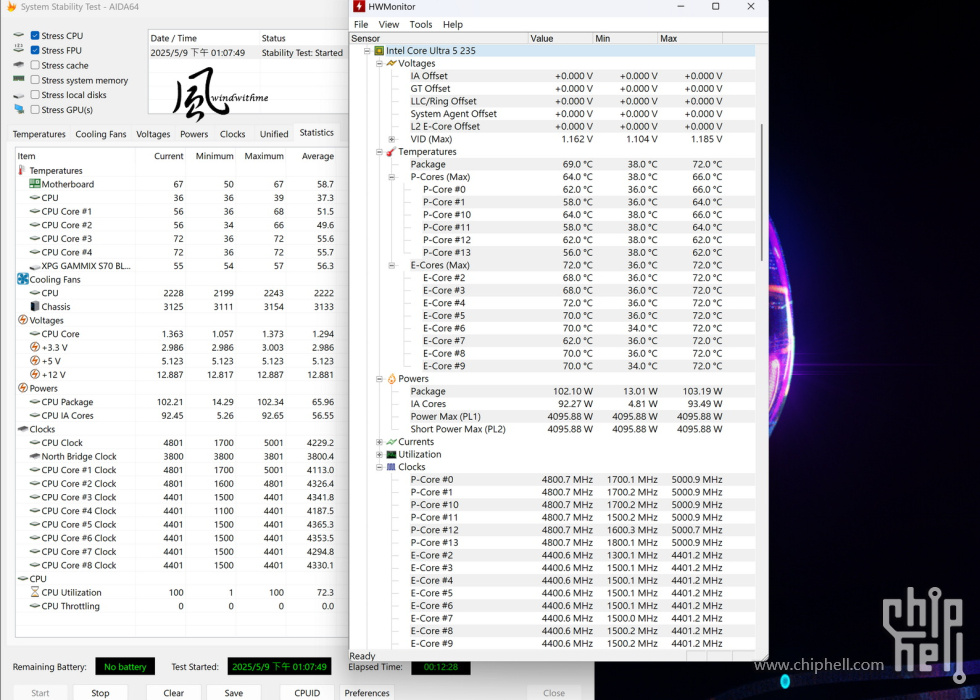
Task: Click the icon beside AIDA64 Clocks group
Action: tap(23, 429)
